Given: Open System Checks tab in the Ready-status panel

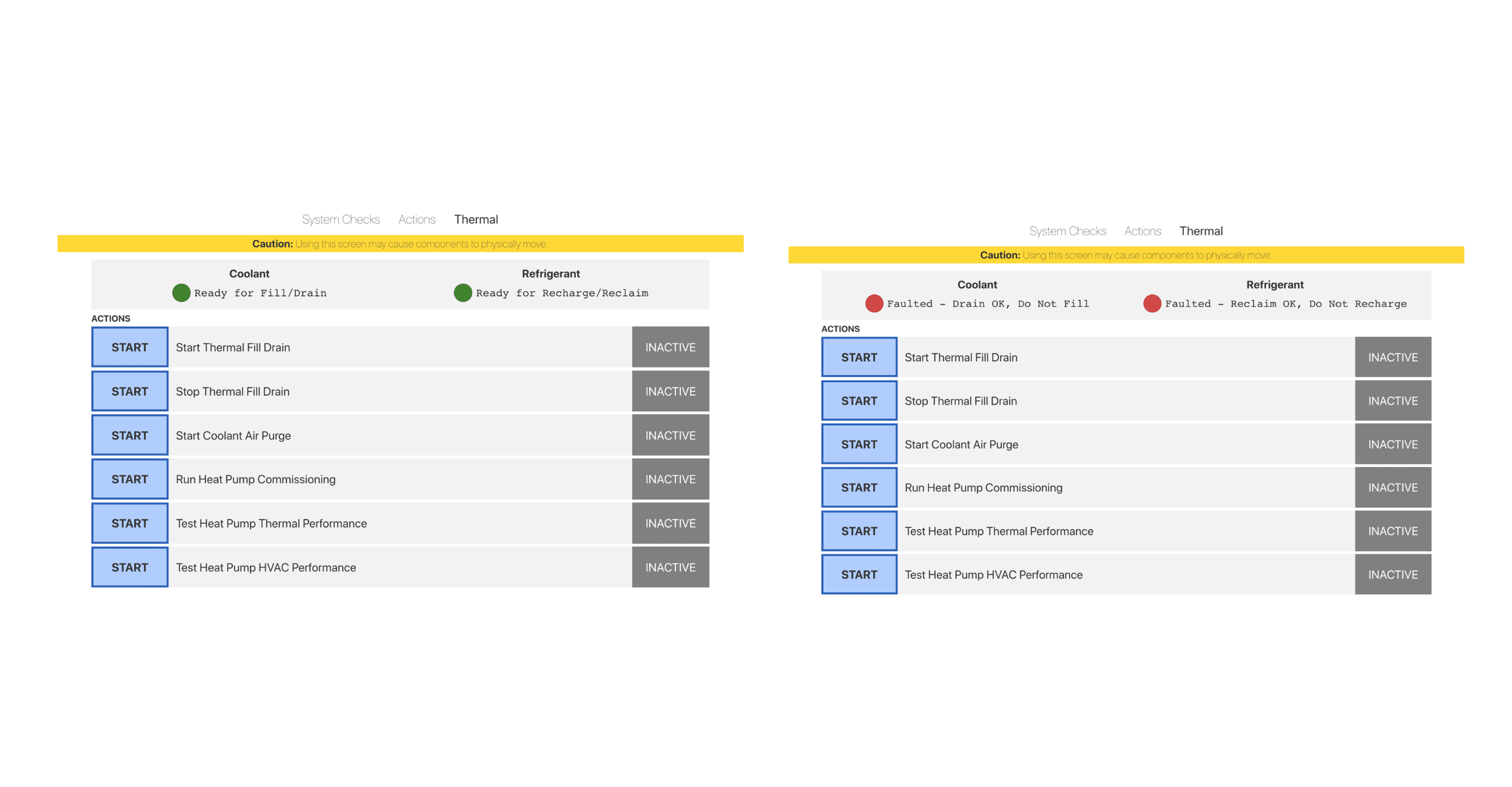Looking at the screenshot, I should pyautogui.click(x=340, y=219).
